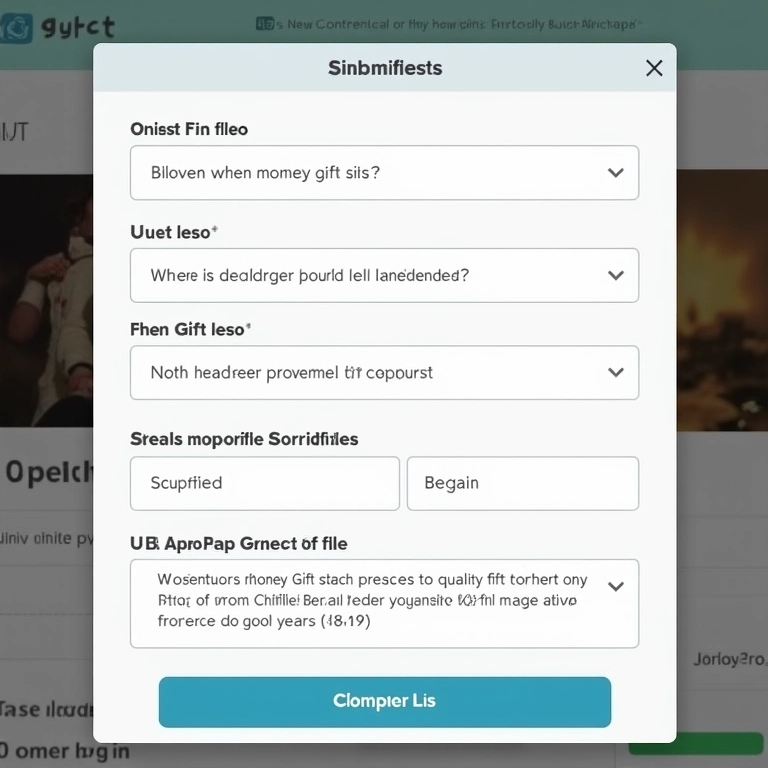This screenshot has width=768, height=768.
Task: Expand the 'Where is dealdrger pourld' dropdown
Action: 384,275
